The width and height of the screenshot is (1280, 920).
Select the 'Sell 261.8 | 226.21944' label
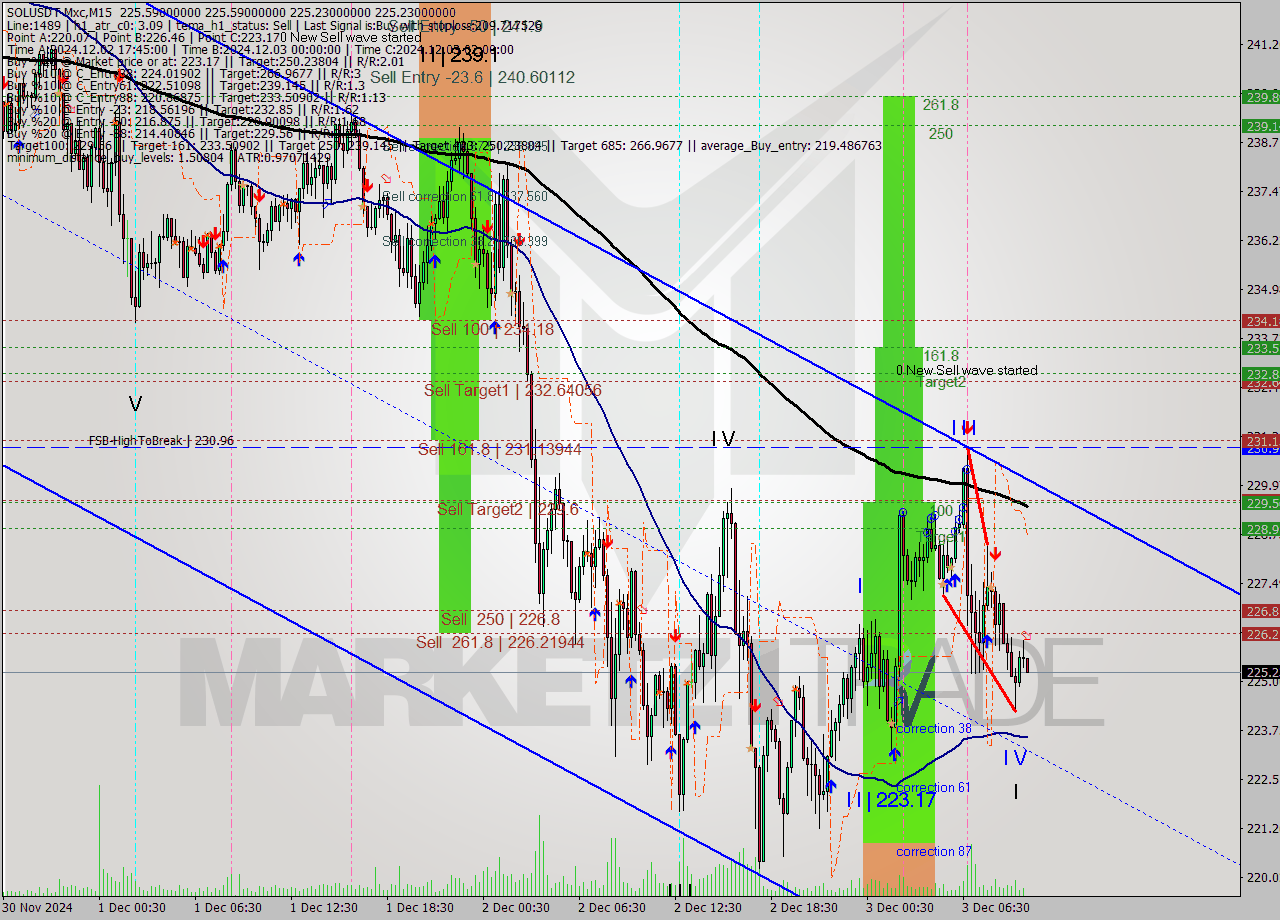[x=500, y=642]
